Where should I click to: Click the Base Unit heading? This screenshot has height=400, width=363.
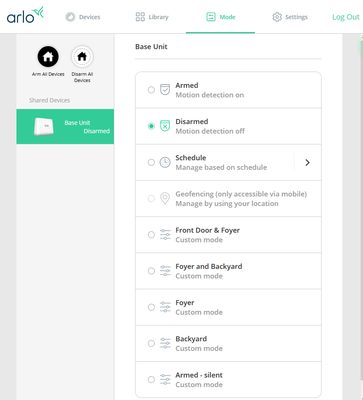tap(151, 47)
